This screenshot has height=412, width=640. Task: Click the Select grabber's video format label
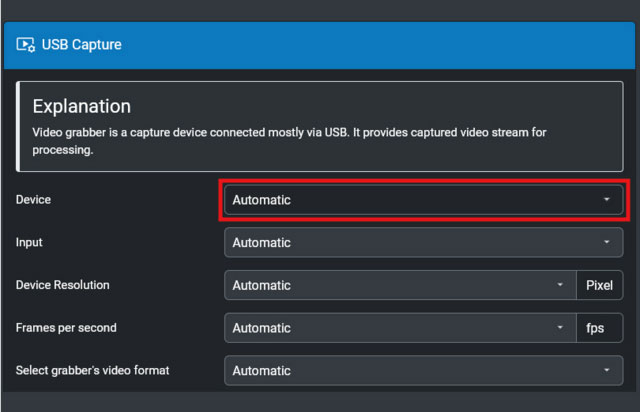click(x=92, y=371)
